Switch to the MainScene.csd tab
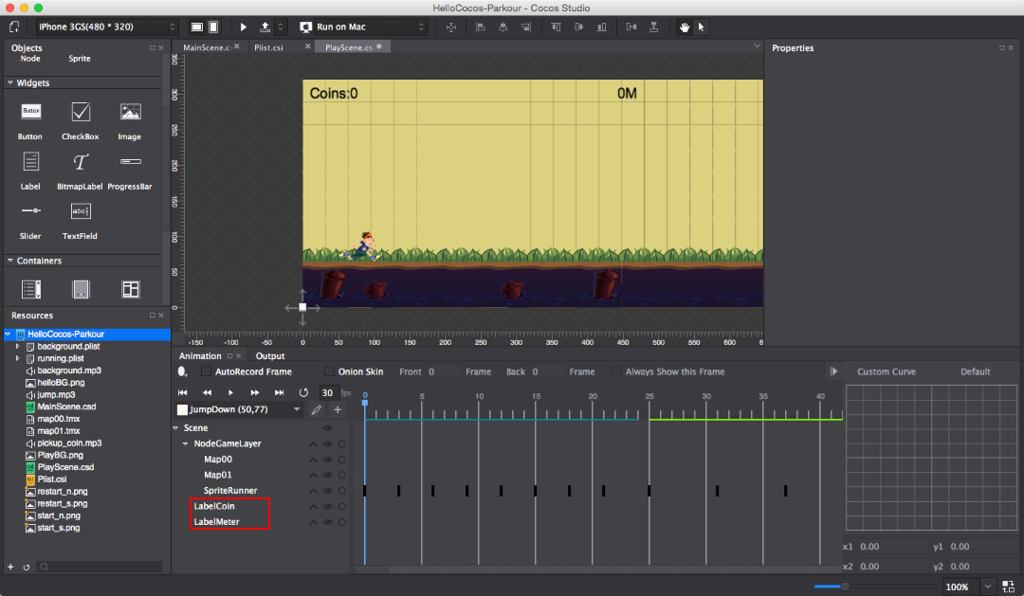 (206, 48)
